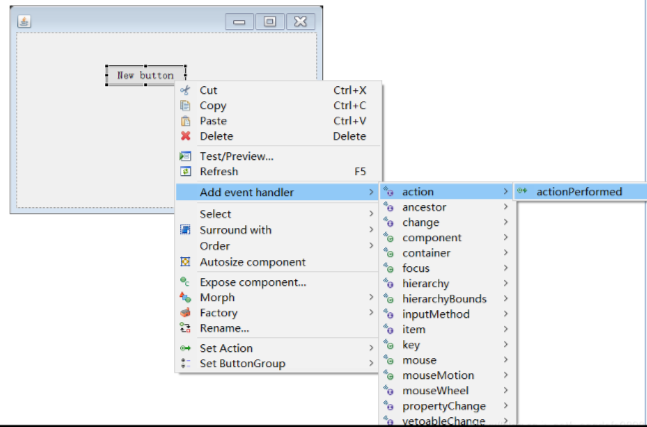This screenshot has width=647, height=427.
Task: Click the Factory icon
Action: pyautogui.click(x=185, y=313)
